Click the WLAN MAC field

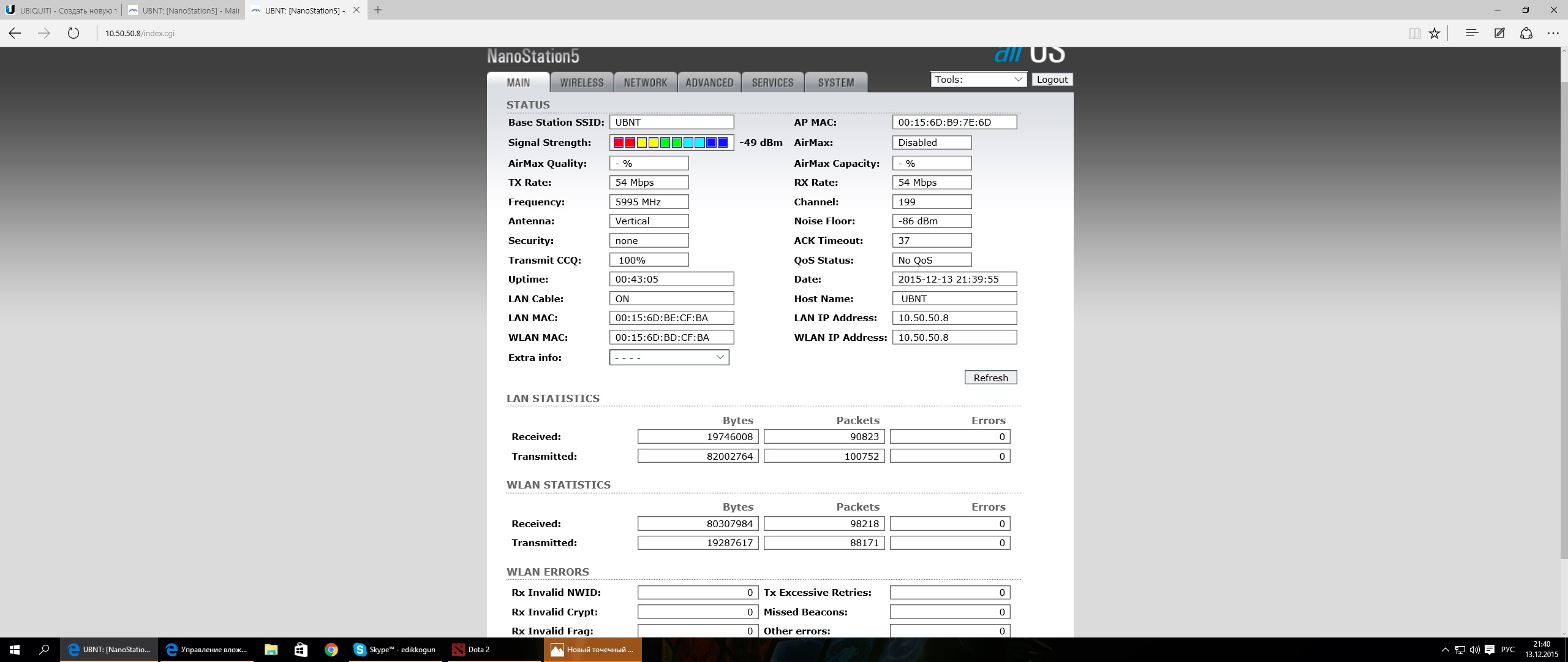click(671, 337)
